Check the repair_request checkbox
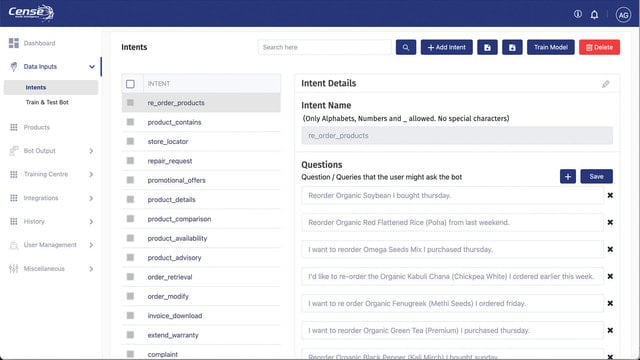Screen dimensions: 640x360 point(130,161)
